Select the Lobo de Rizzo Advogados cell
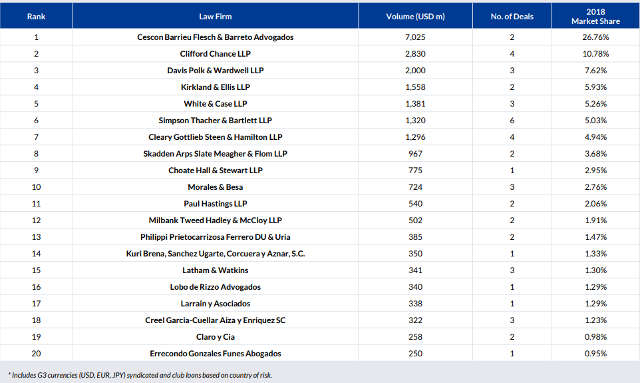The image size is (640, 383). tap(216, 287)
